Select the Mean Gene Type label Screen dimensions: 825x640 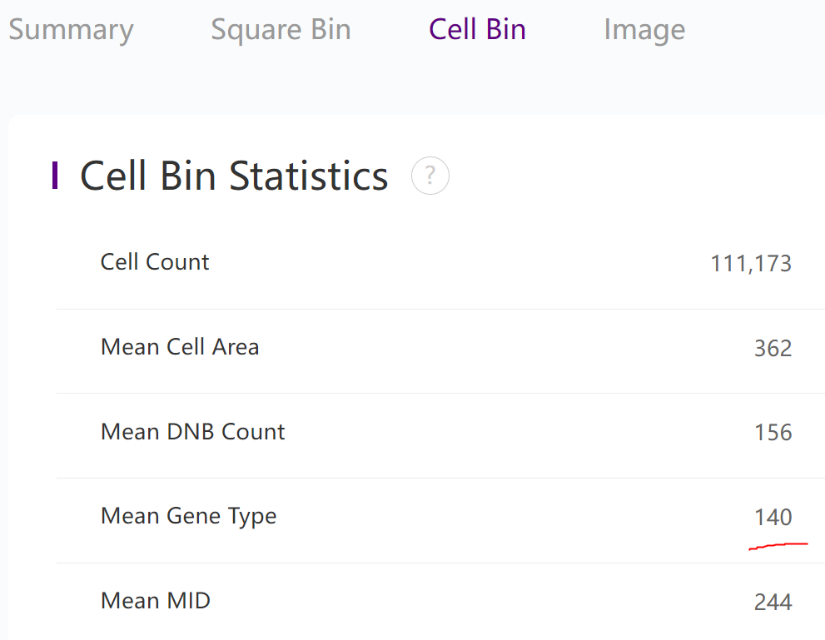point(189,516)
